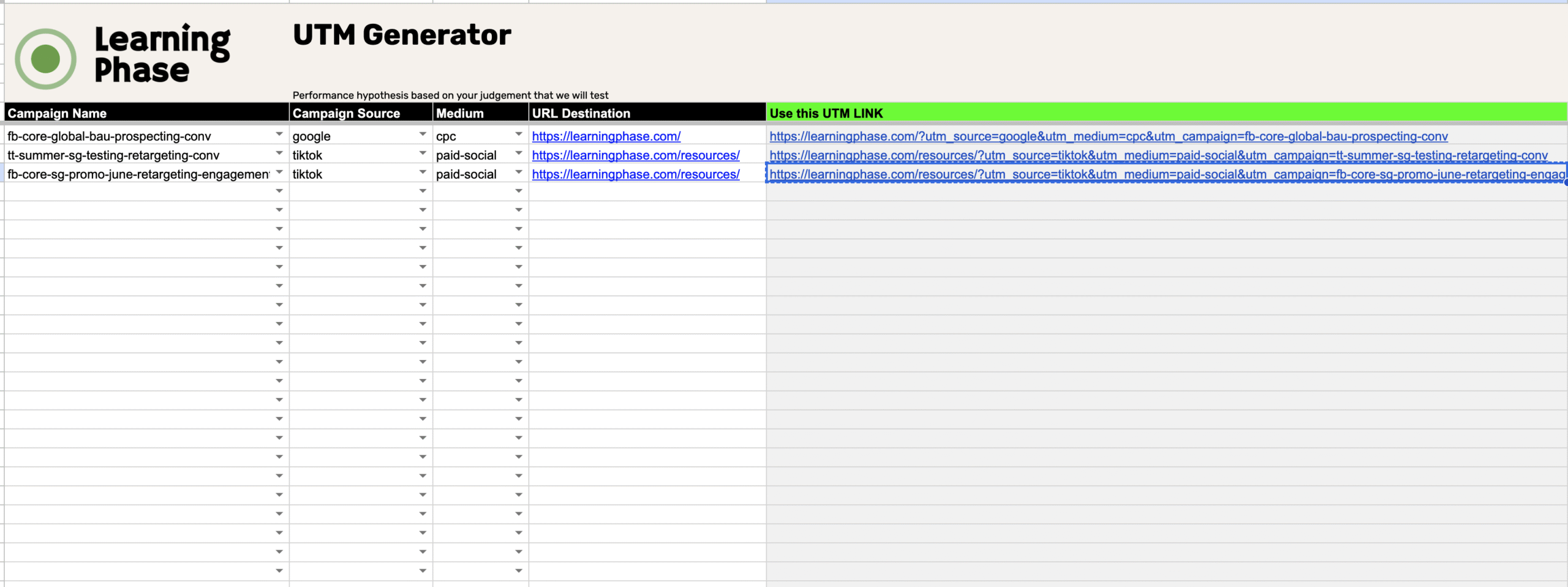Open paid-social dropdown in tt-summer-sg-testing row
The height and width of the screenshot is (587, 1568).
pos(519,153)
